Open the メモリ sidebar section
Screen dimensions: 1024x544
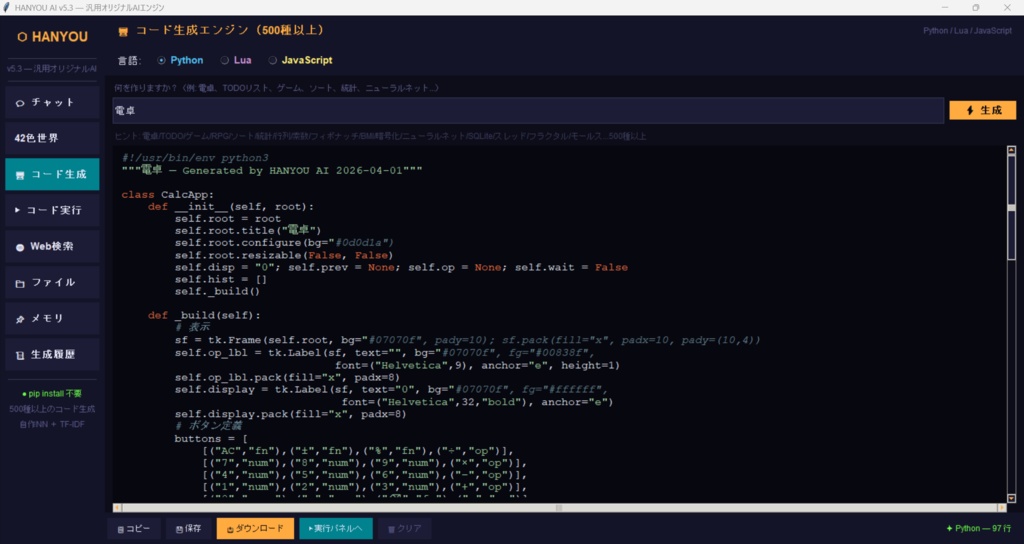(52, 318)
